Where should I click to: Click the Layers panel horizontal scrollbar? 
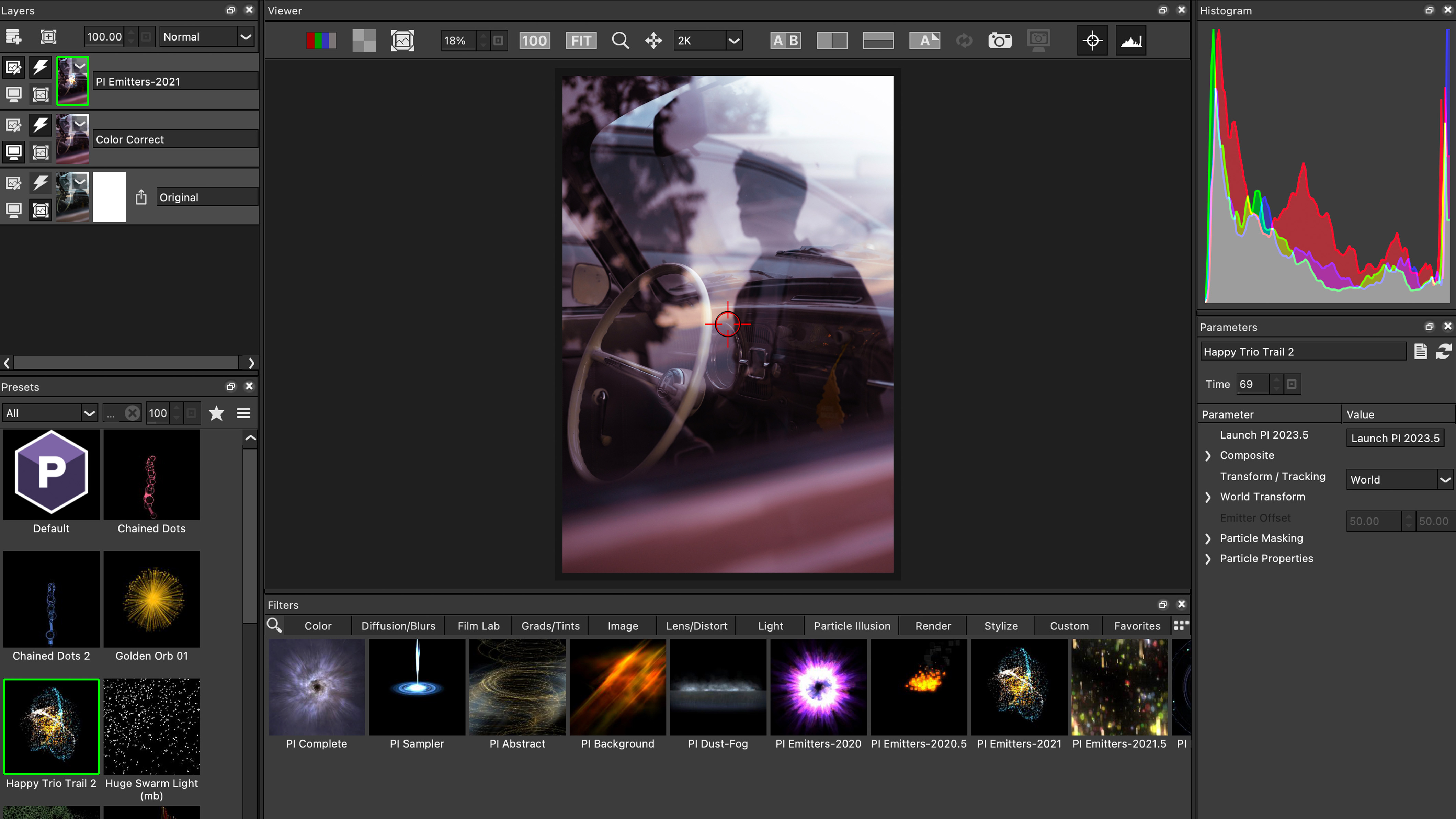click(127, 363)
